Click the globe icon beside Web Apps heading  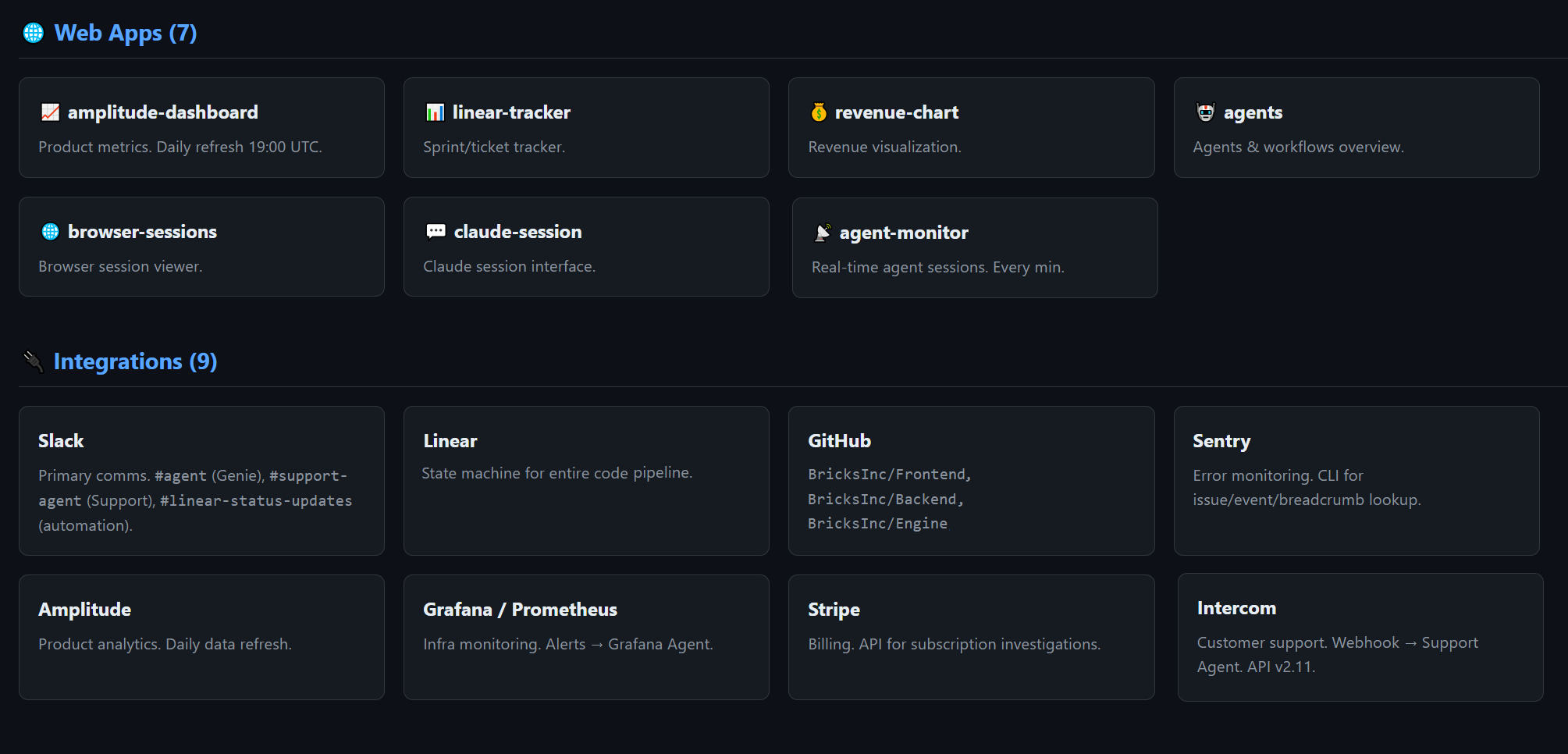[34, 33]
